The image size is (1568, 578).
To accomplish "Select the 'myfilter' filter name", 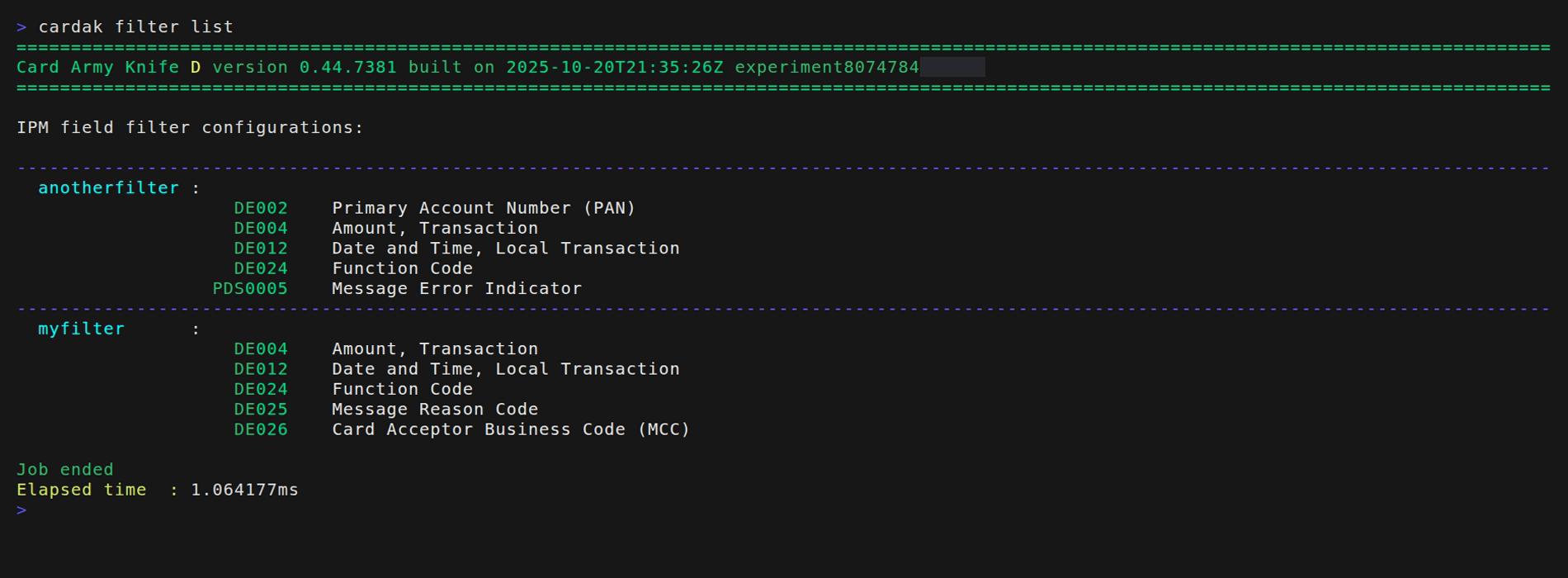I will (x=81, y=329).
